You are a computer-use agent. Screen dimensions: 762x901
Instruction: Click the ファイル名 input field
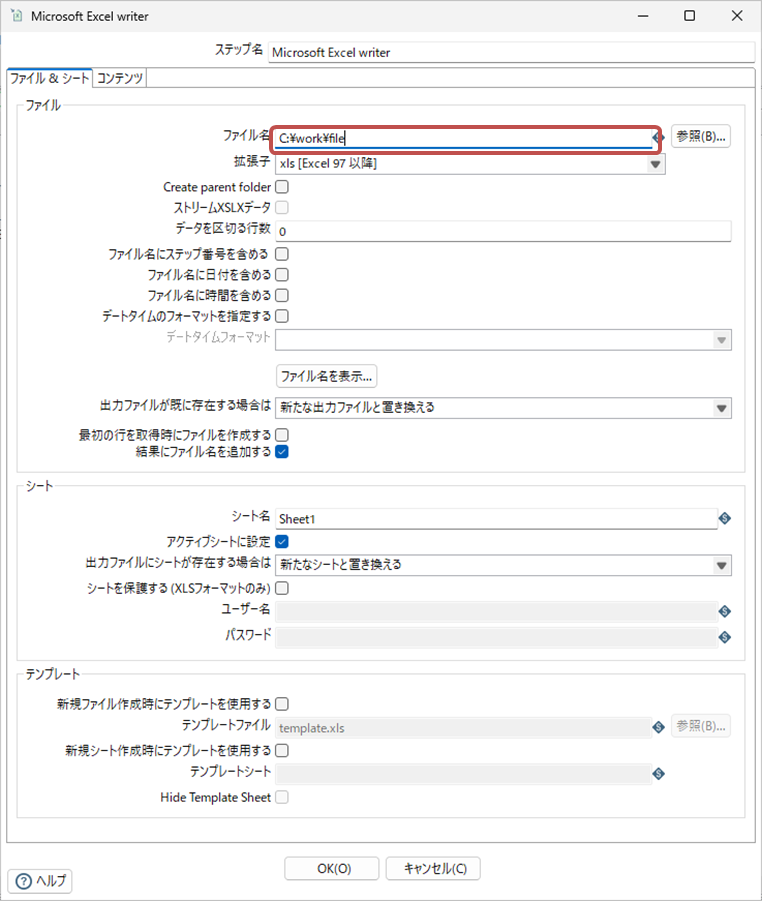click(x=464, y=138)
